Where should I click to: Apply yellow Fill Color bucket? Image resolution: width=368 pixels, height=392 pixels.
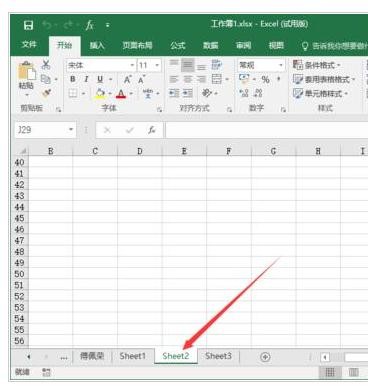point(100,94)
